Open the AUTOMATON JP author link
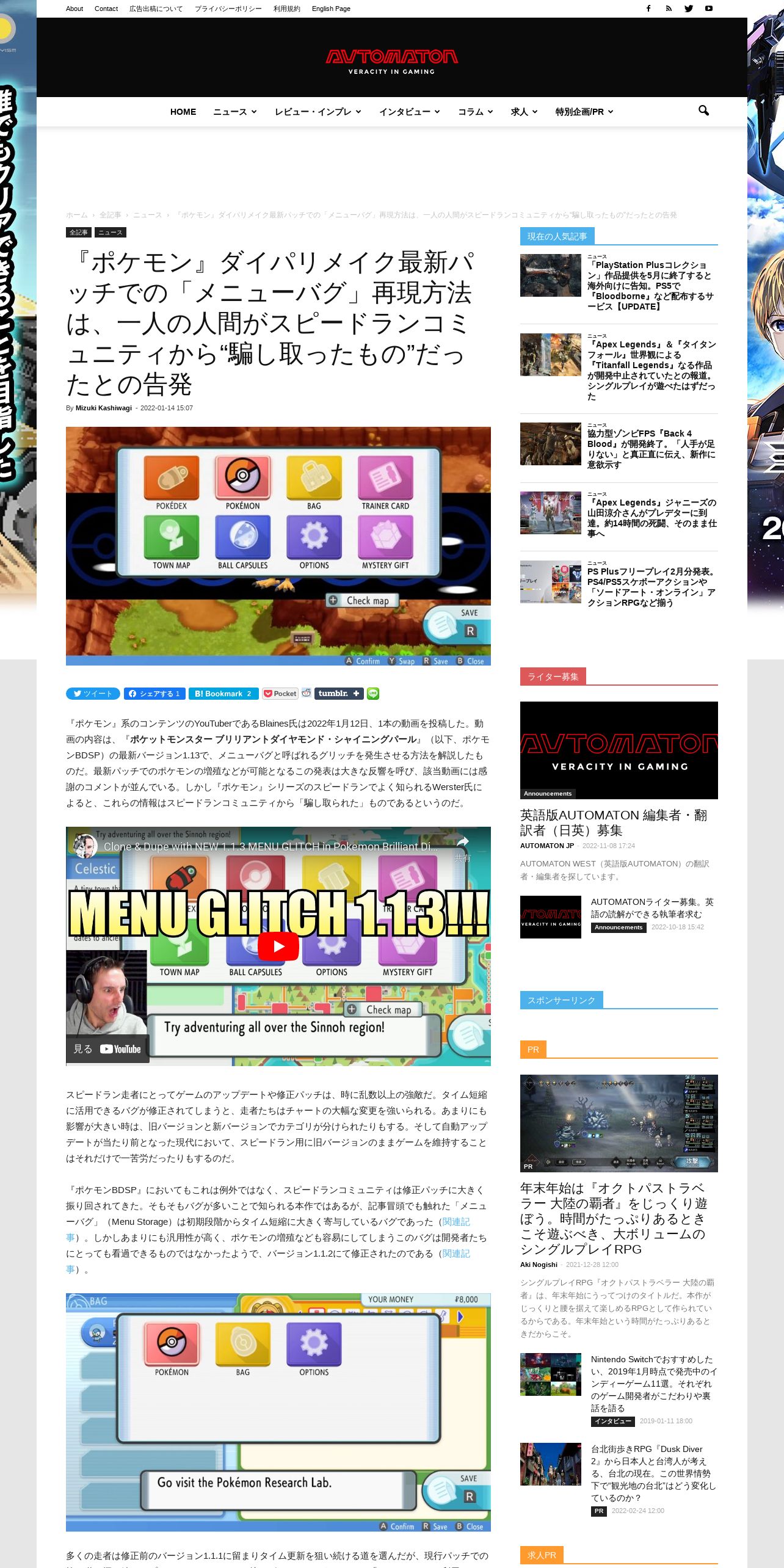784x1568 pixels. (547, 846)
